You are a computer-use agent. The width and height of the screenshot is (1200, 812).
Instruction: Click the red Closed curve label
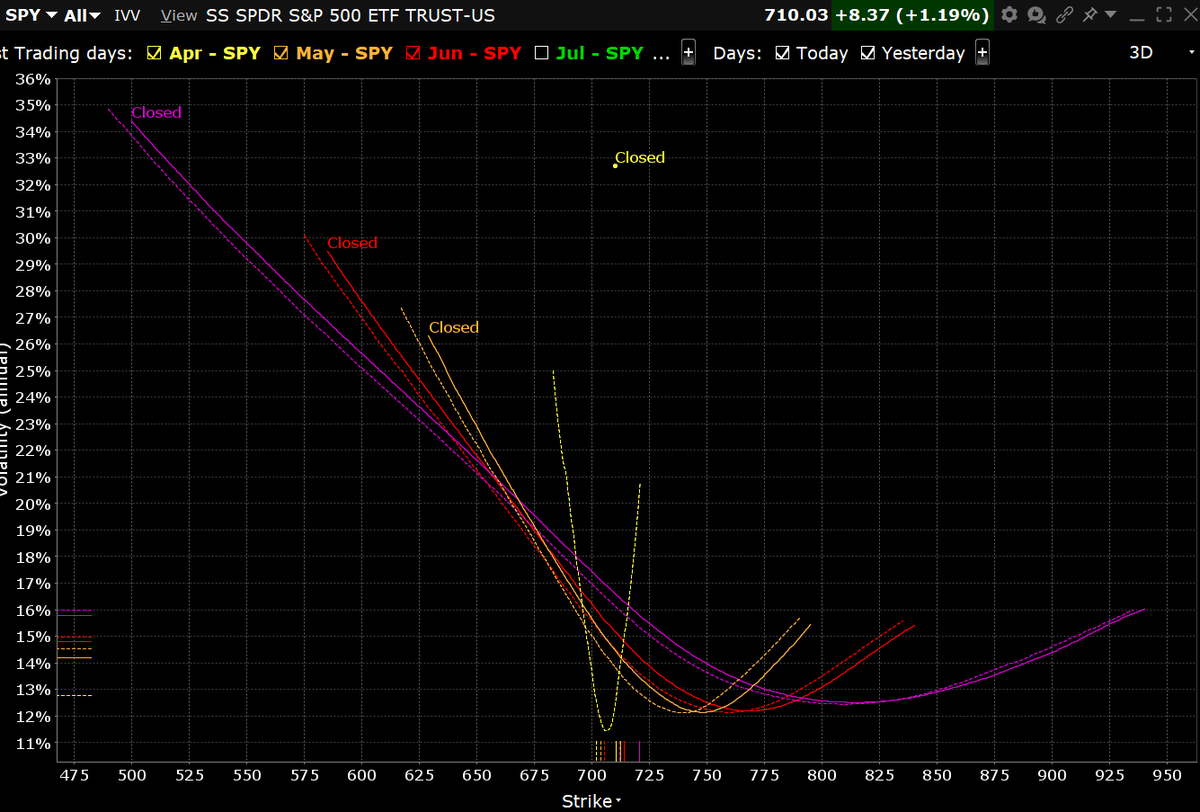352,242
